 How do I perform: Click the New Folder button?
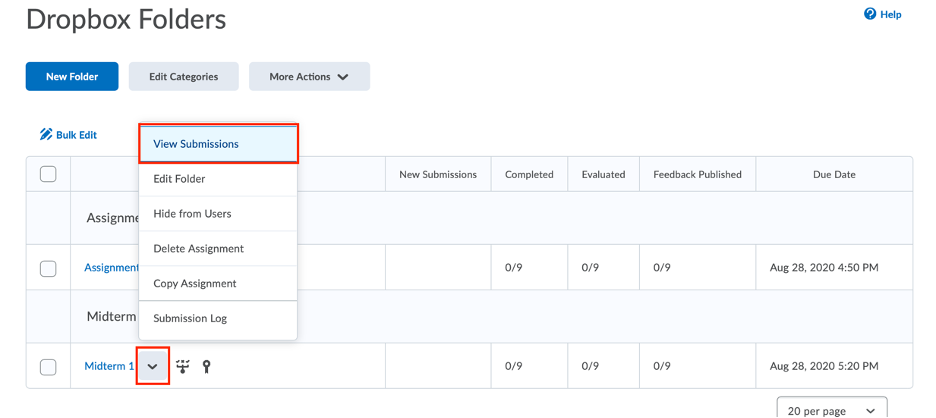point(72,76)
